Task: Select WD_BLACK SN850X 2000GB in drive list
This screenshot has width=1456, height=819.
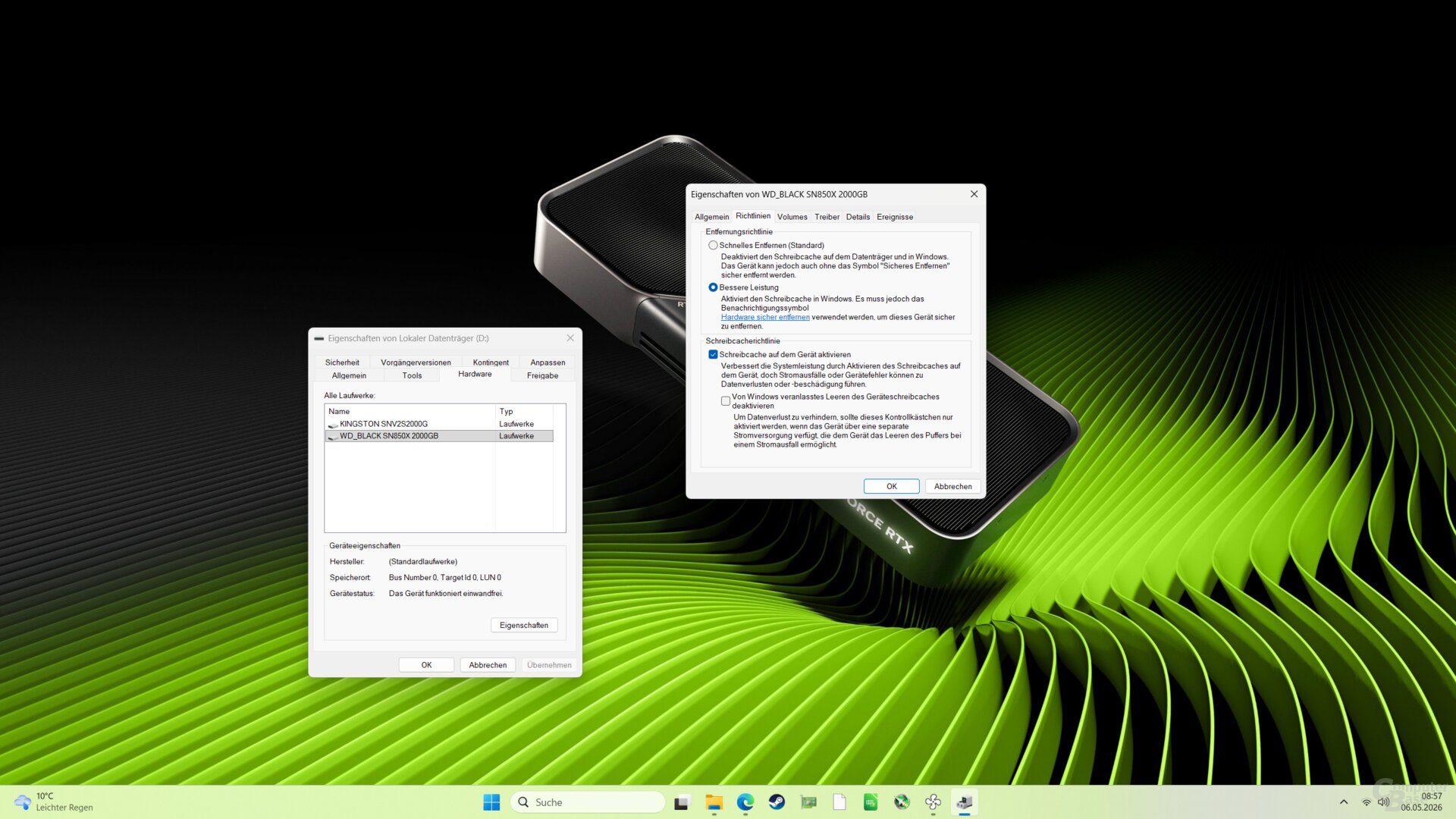Action: click(x=439, y=436)
